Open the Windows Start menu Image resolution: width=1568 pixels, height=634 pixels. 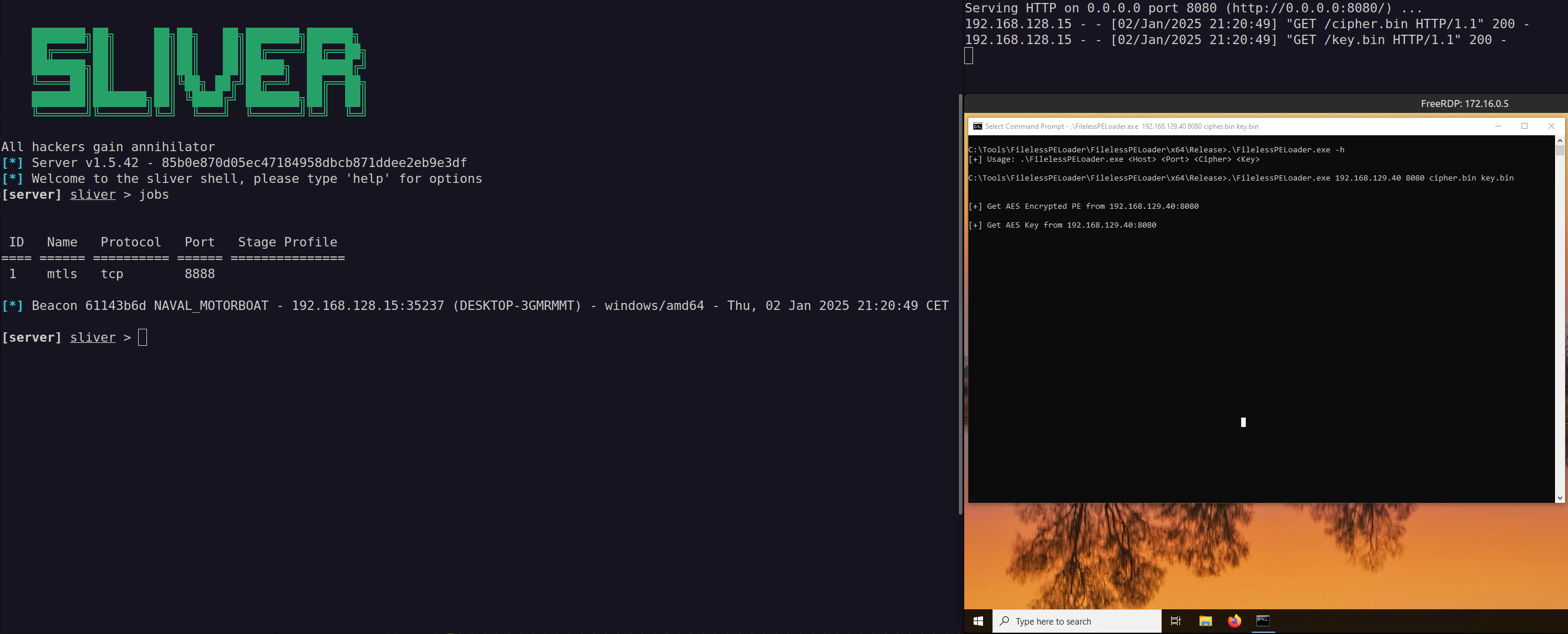point(978,621)
